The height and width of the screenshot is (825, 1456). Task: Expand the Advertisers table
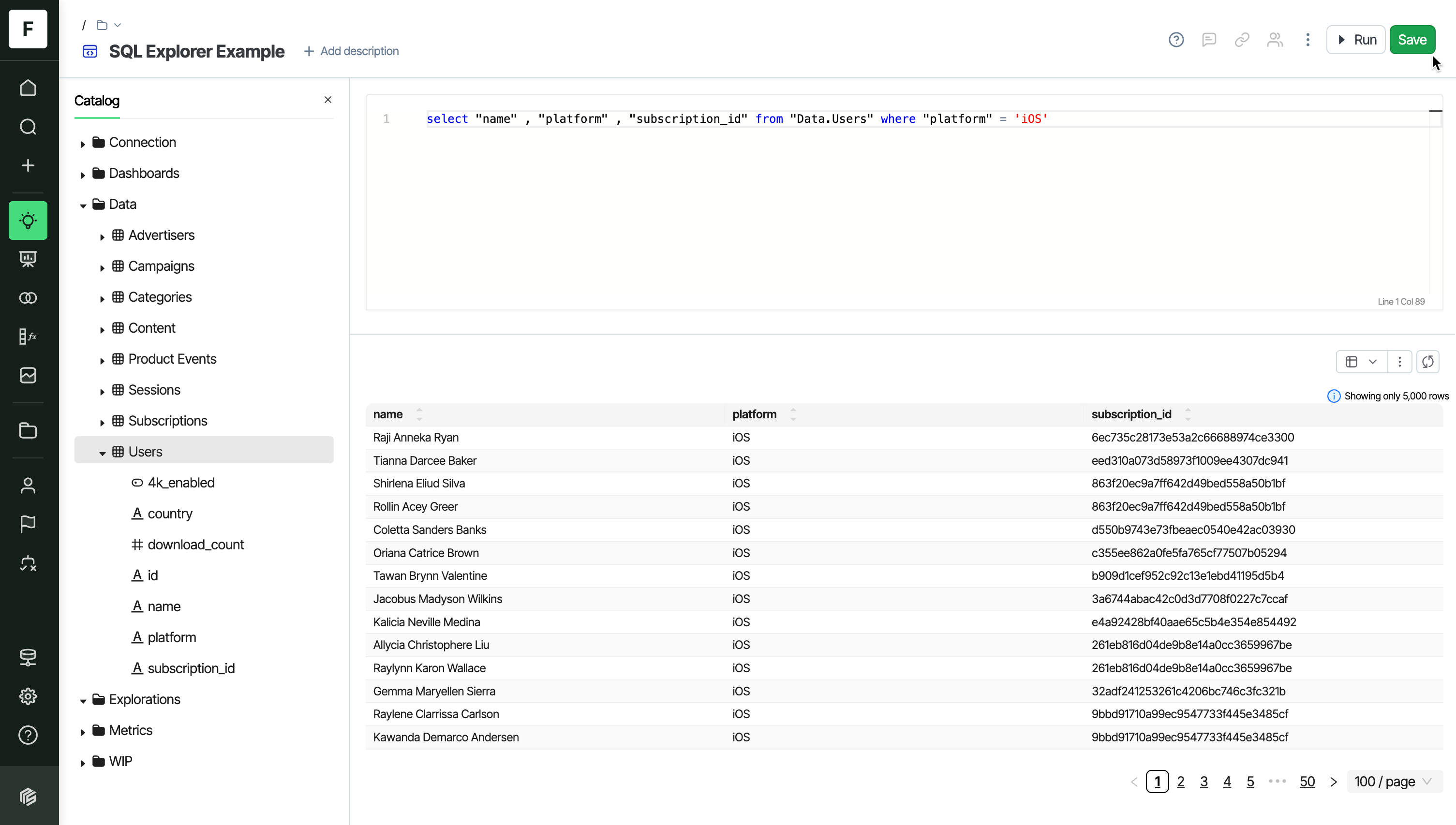tap(102, 237)
